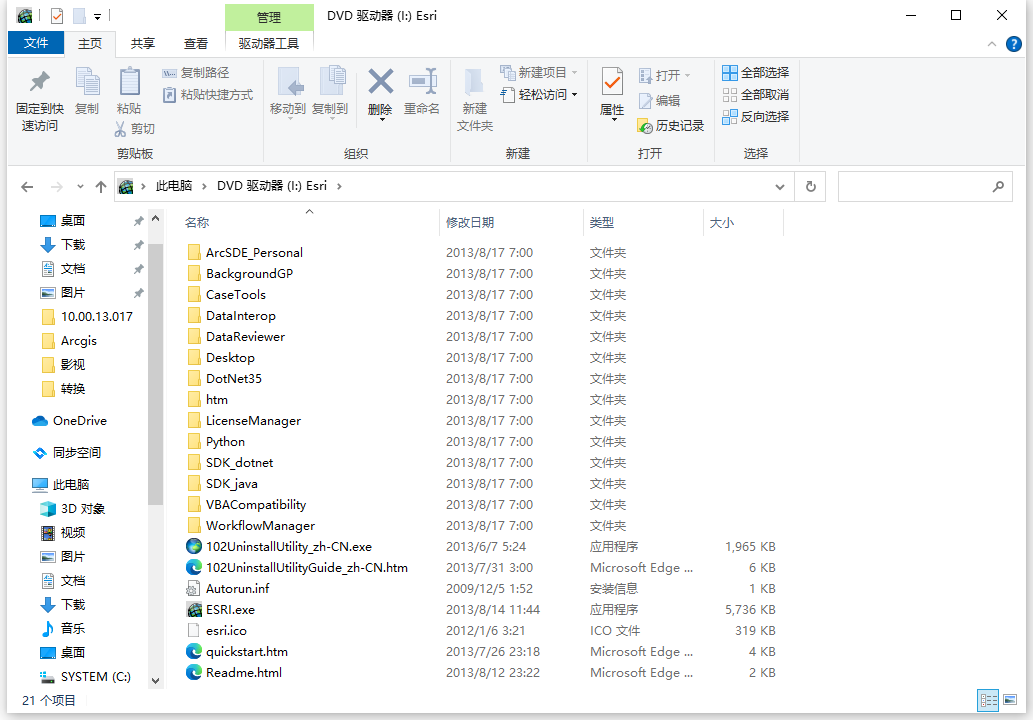Open the History (历史记录) icon

(645, 126)
